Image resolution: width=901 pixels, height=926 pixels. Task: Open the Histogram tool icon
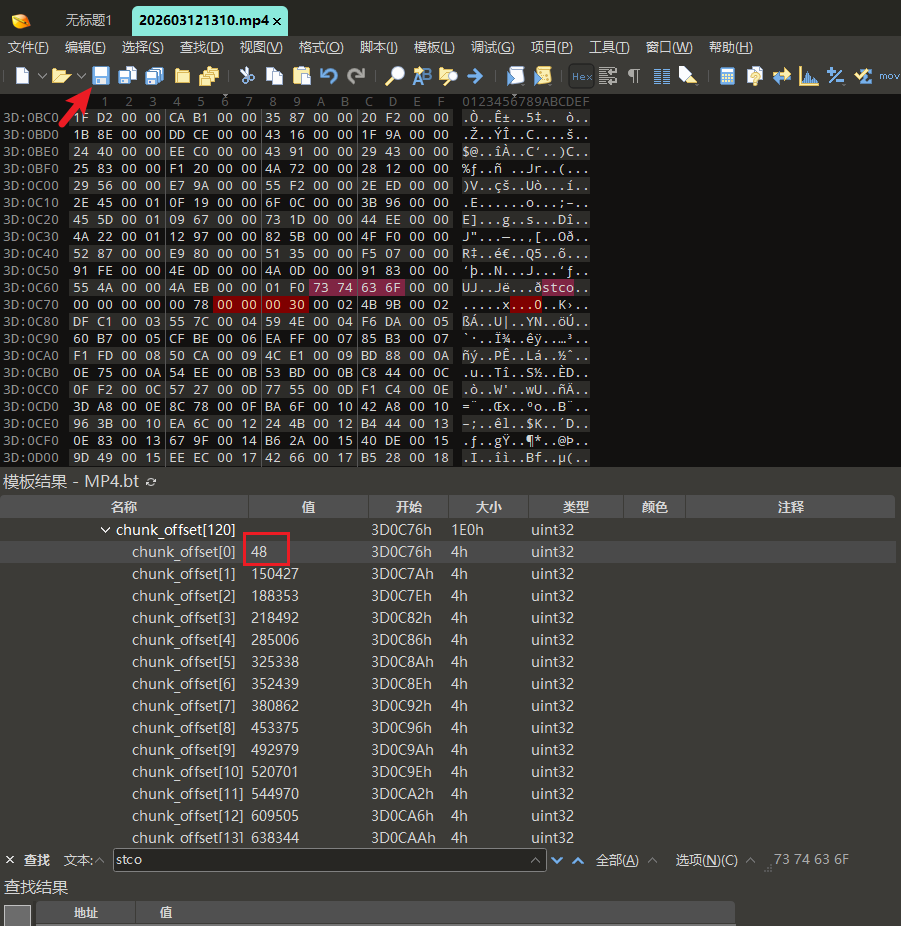(x=808, y=76)
